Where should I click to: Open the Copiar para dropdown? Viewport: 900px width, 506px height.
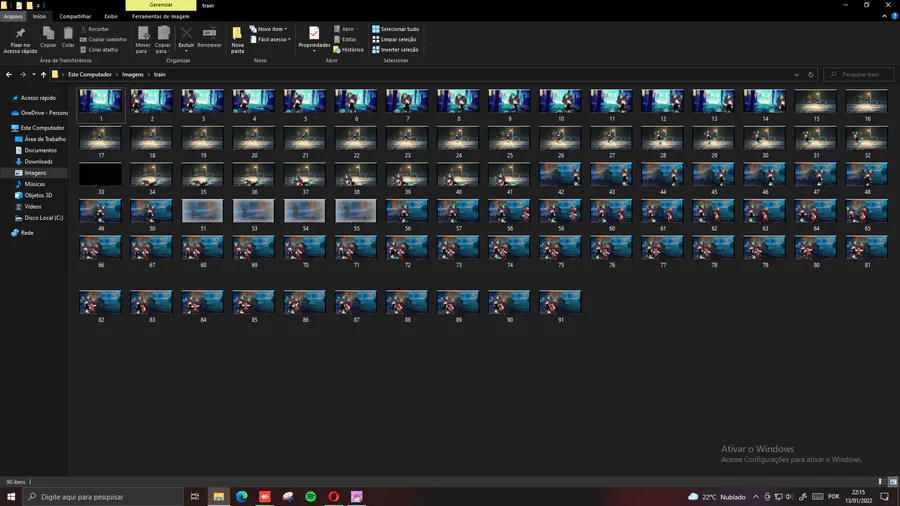163,40
